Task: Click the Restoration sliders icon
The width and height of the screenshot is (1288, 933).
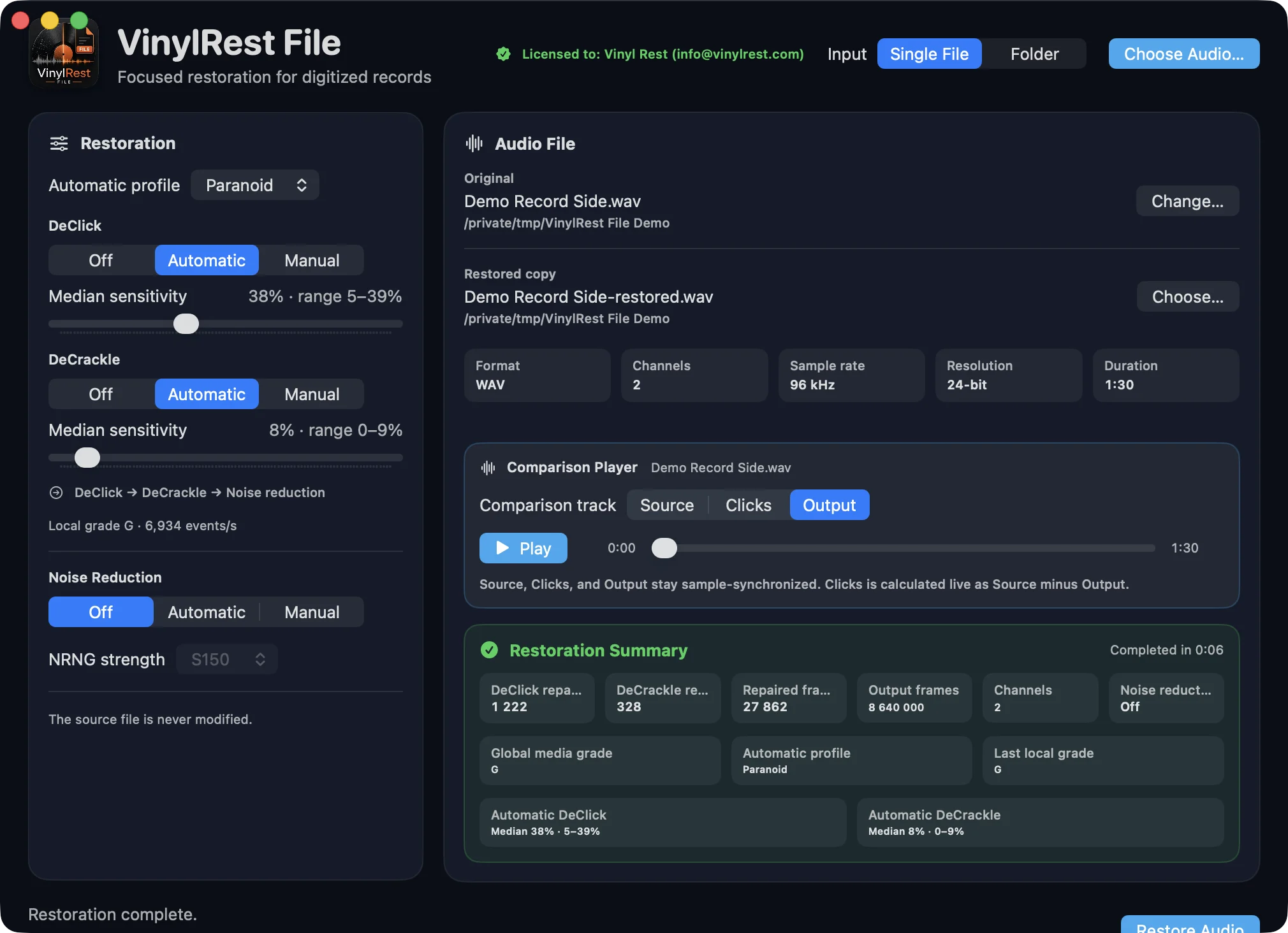Action: coord(59,143)
